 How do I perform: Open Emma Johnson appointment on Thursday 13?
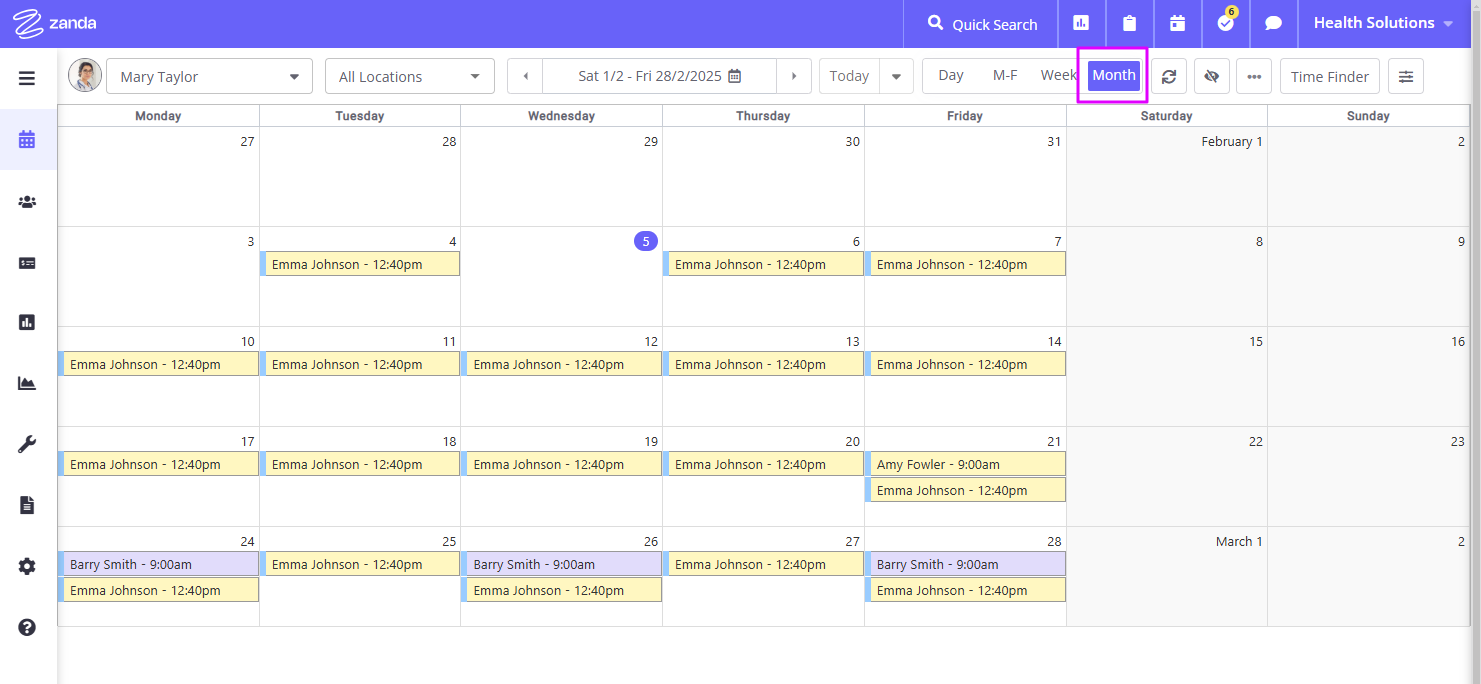tap(763, 364)
